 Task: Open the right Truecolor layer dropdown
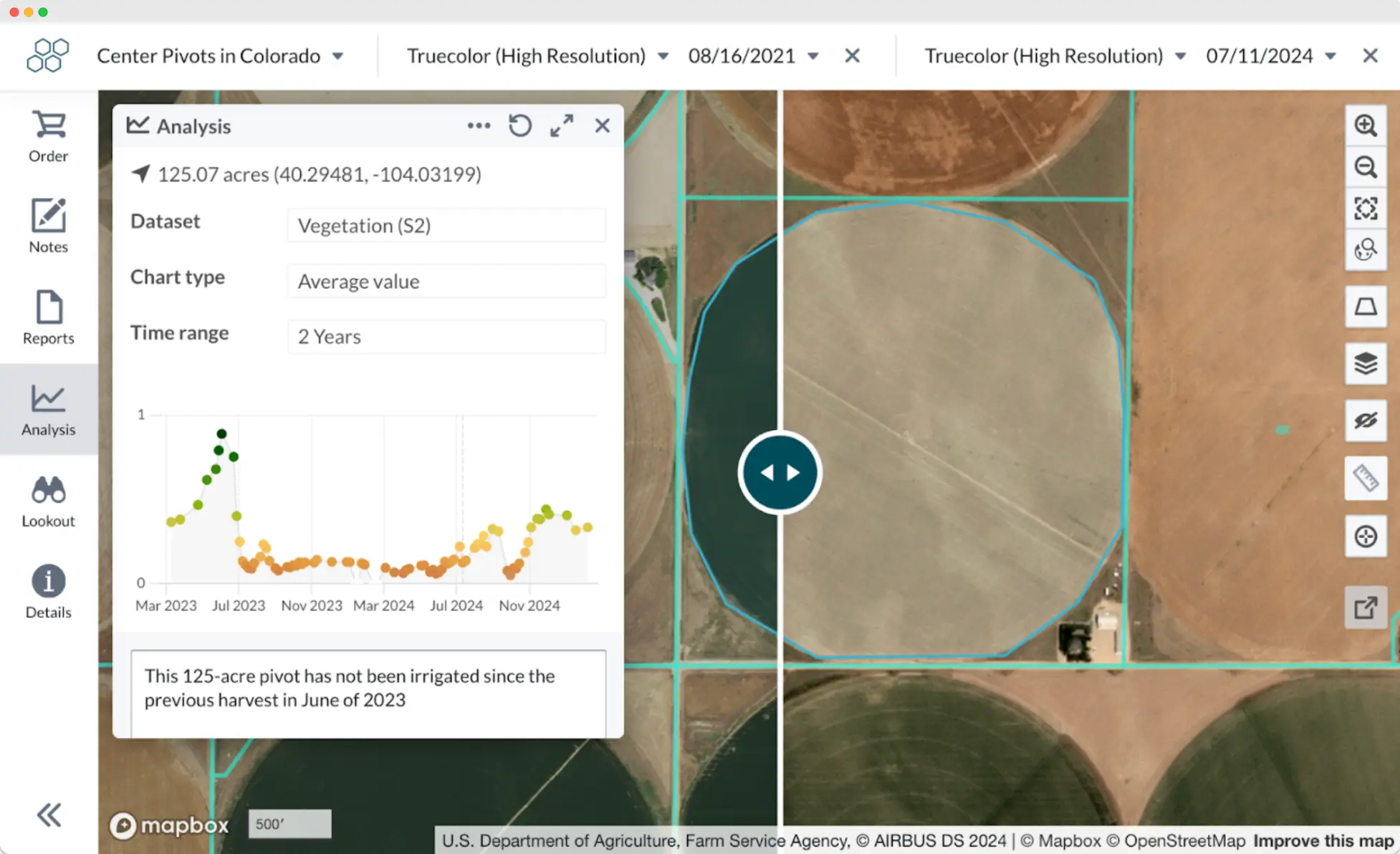click(x=1055, y=56)
